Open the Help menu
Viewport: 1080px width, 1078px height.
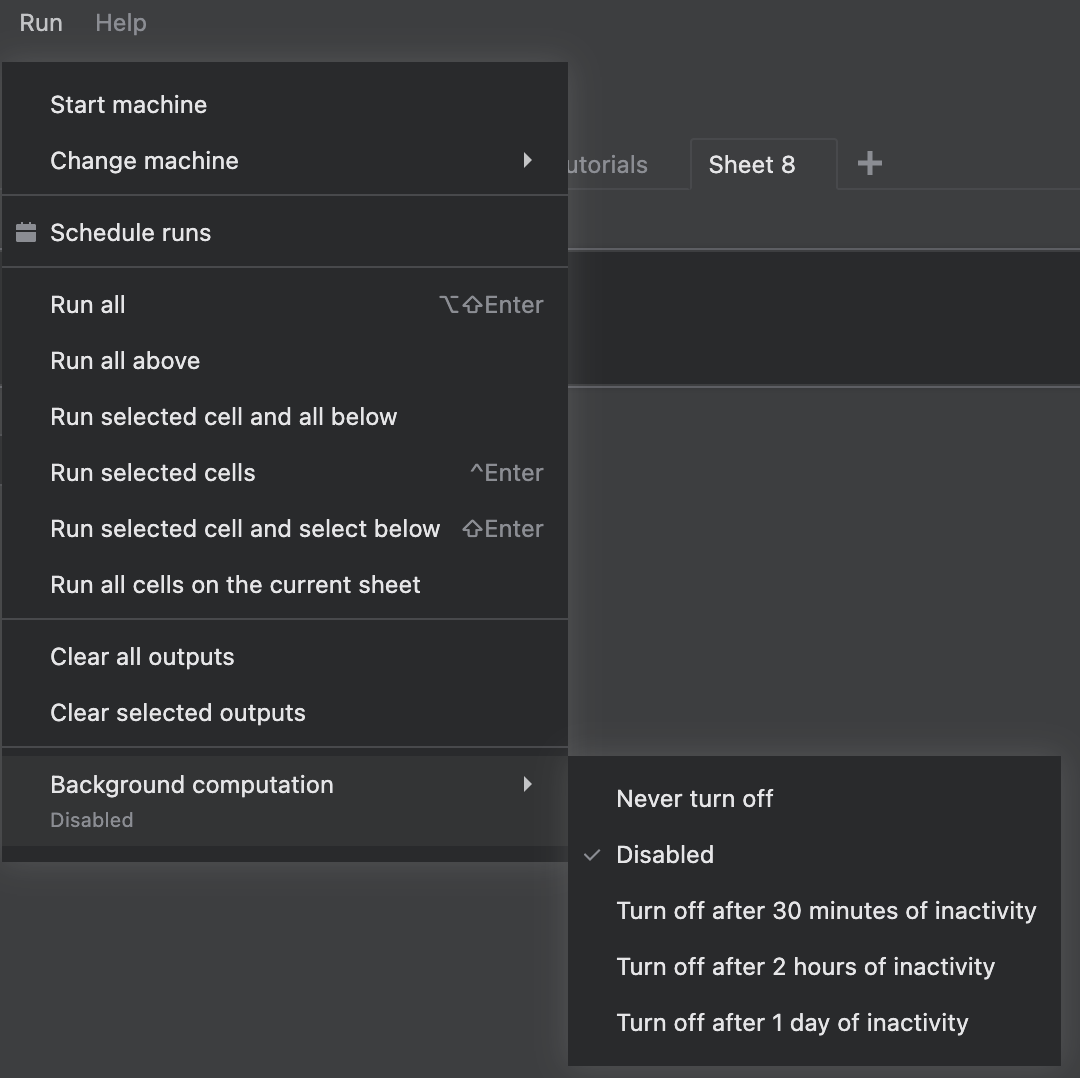tap(120, 22)
